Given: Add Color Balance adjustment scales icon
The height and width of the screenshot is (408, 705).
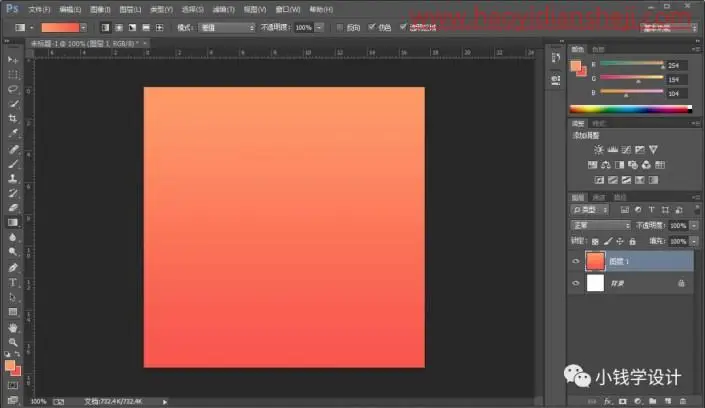Looking at the screenshot, I should pyautogui.click(x=606, y=165).
